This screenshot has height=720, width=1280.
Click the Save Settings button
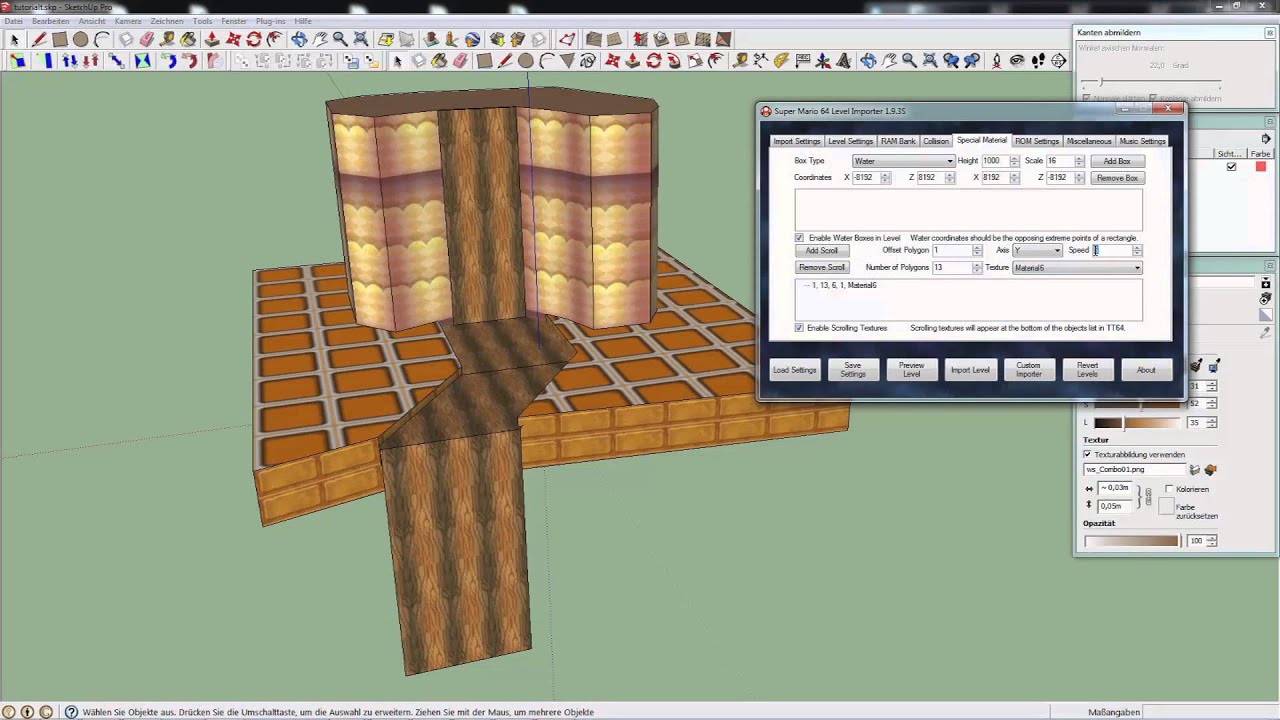coord(853,369)
